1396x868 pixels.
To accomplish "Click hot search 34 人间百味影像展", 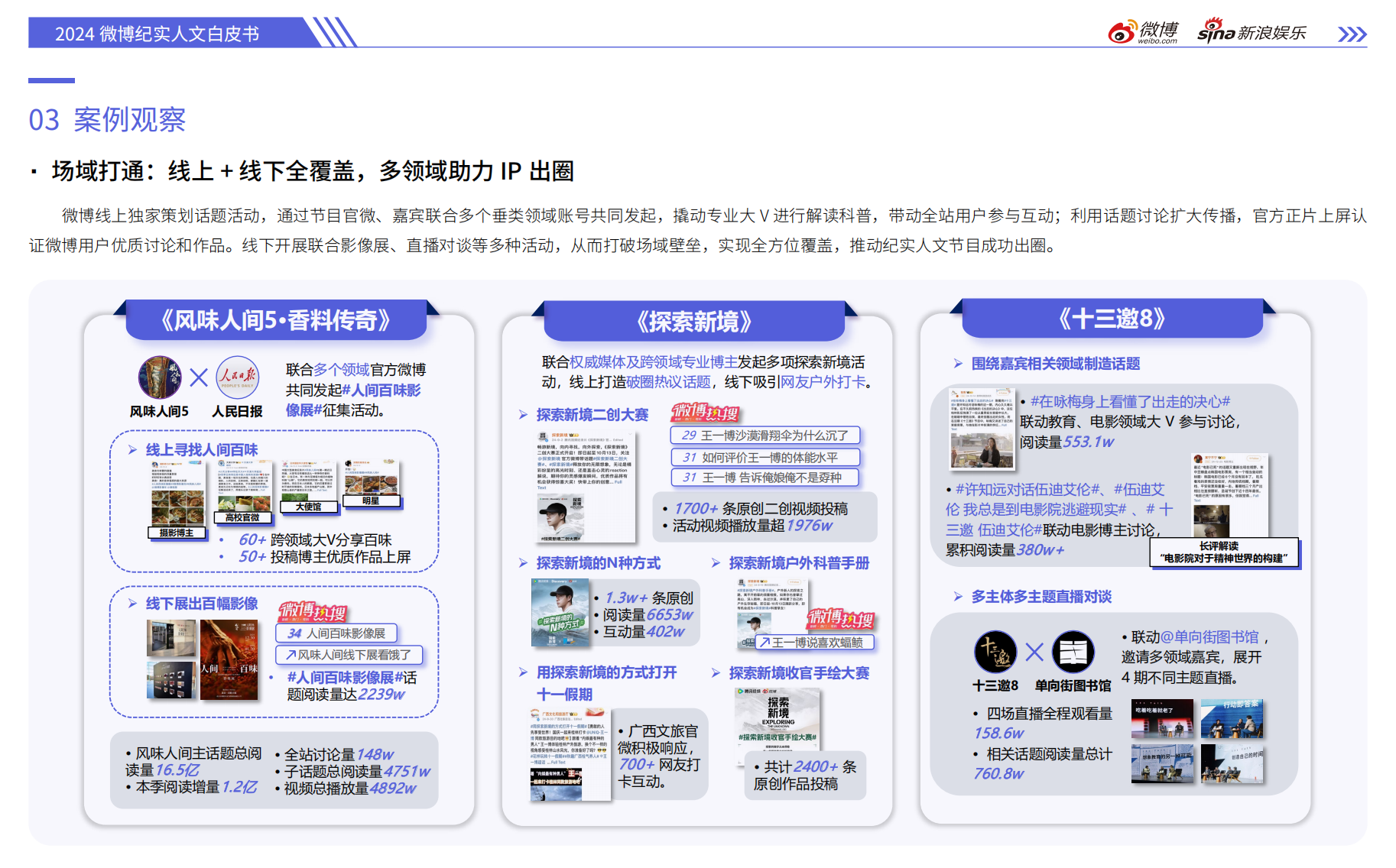I will (x=336, y=633).
